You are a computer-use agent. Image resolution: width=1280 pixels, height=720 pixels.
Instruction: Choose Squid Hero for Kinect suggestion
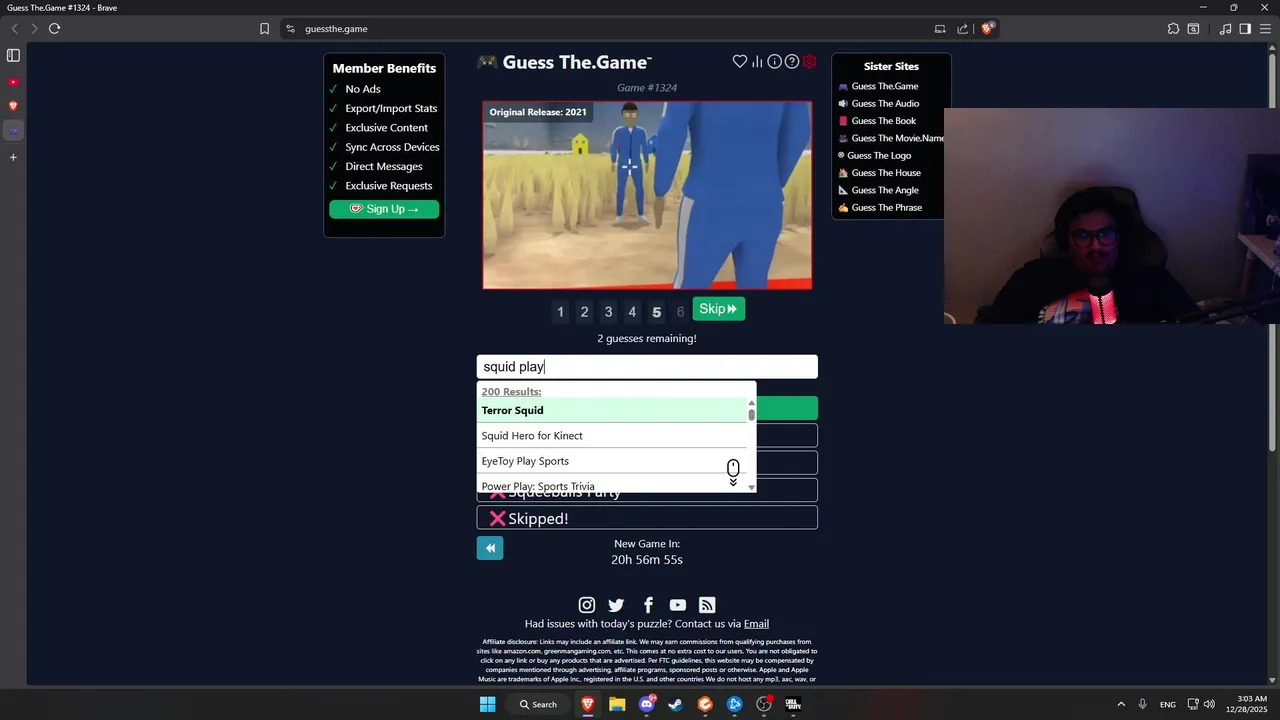612,436
